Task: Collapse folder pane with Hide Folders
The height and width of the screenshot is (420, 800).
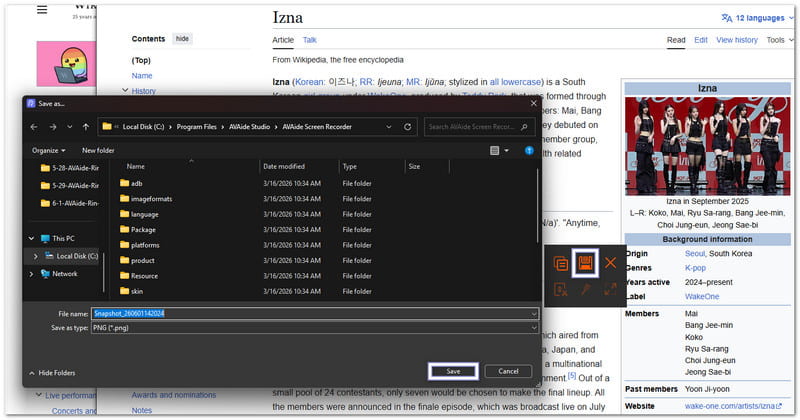Action: pyautogui.click(x=52, y=373)
